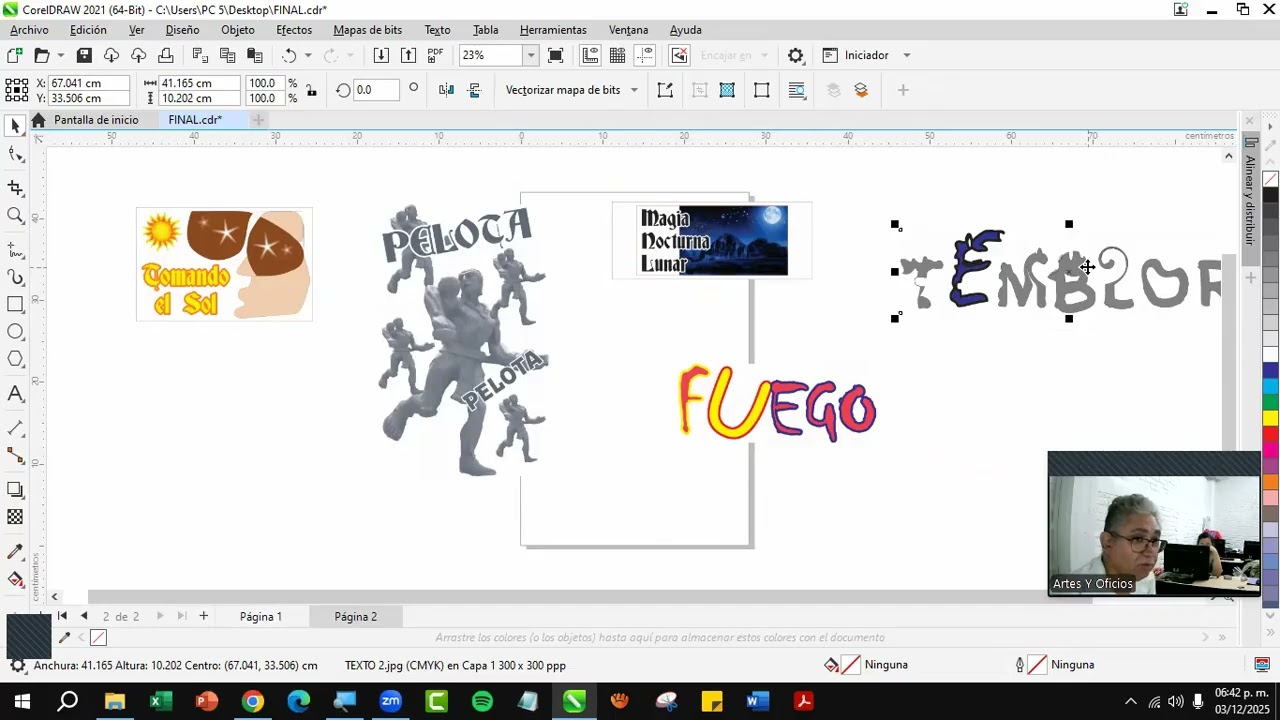Select the Pick tool
The width and height of the screenshot is (1280, 720).
tap(15, 126)
